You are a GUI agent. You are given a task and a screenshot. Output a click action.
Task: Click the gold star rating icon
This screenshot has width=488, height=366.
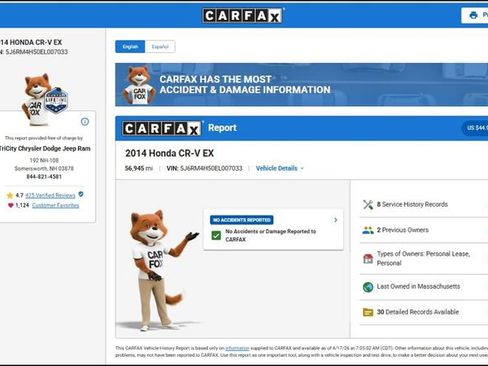tap(10, 195)
